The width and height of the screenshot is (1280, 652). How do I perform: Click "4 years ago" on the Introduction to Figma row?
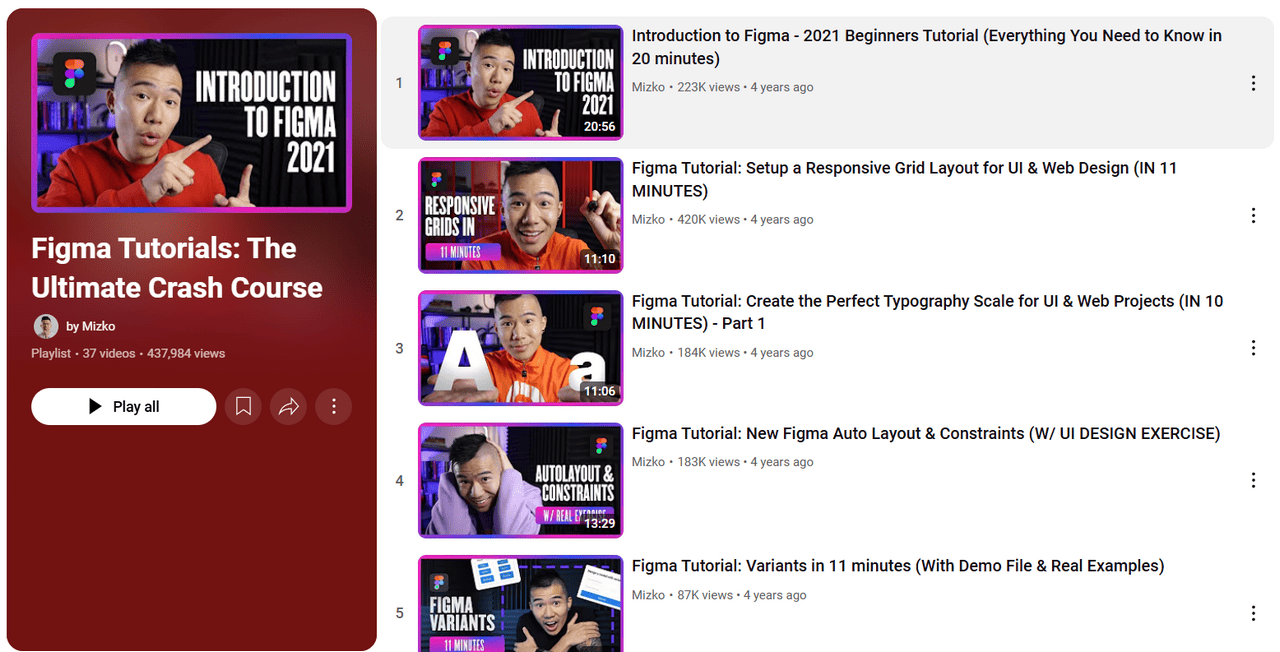click(x=782, y=87)
